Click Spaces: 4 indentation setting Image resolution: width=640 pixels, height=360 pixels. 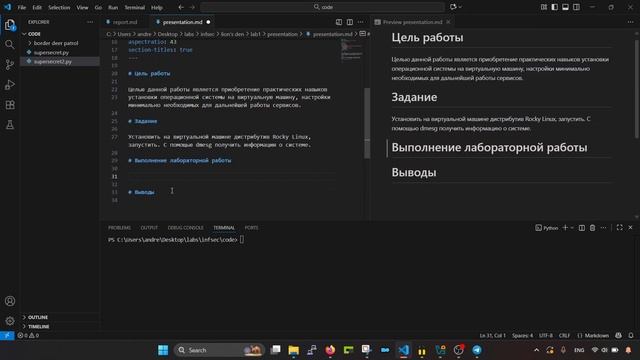[522, 336]
